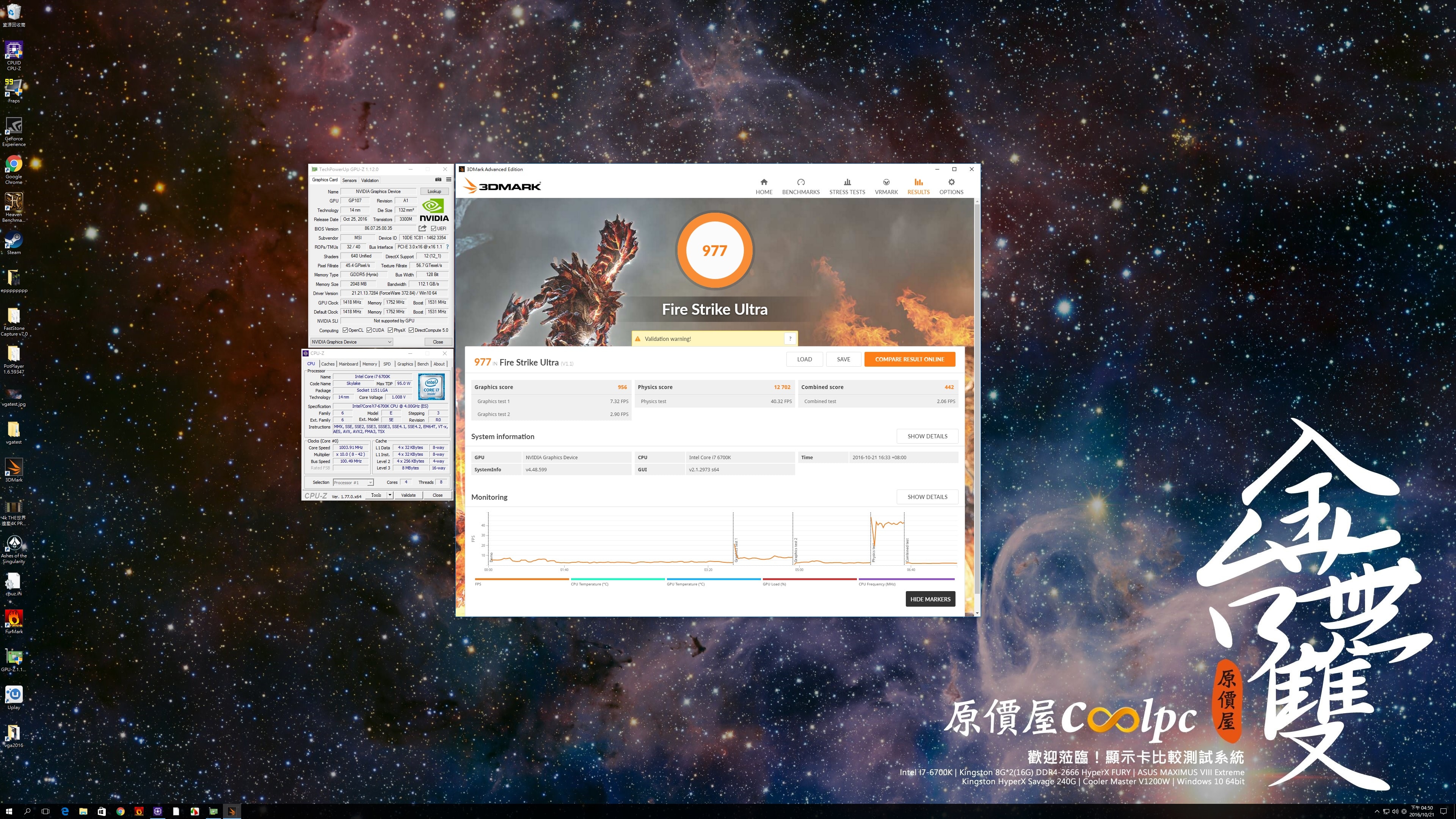1456x819 pixels.
Task: Open 3DMark OPTIONS gear
Action: coord(951,187)
